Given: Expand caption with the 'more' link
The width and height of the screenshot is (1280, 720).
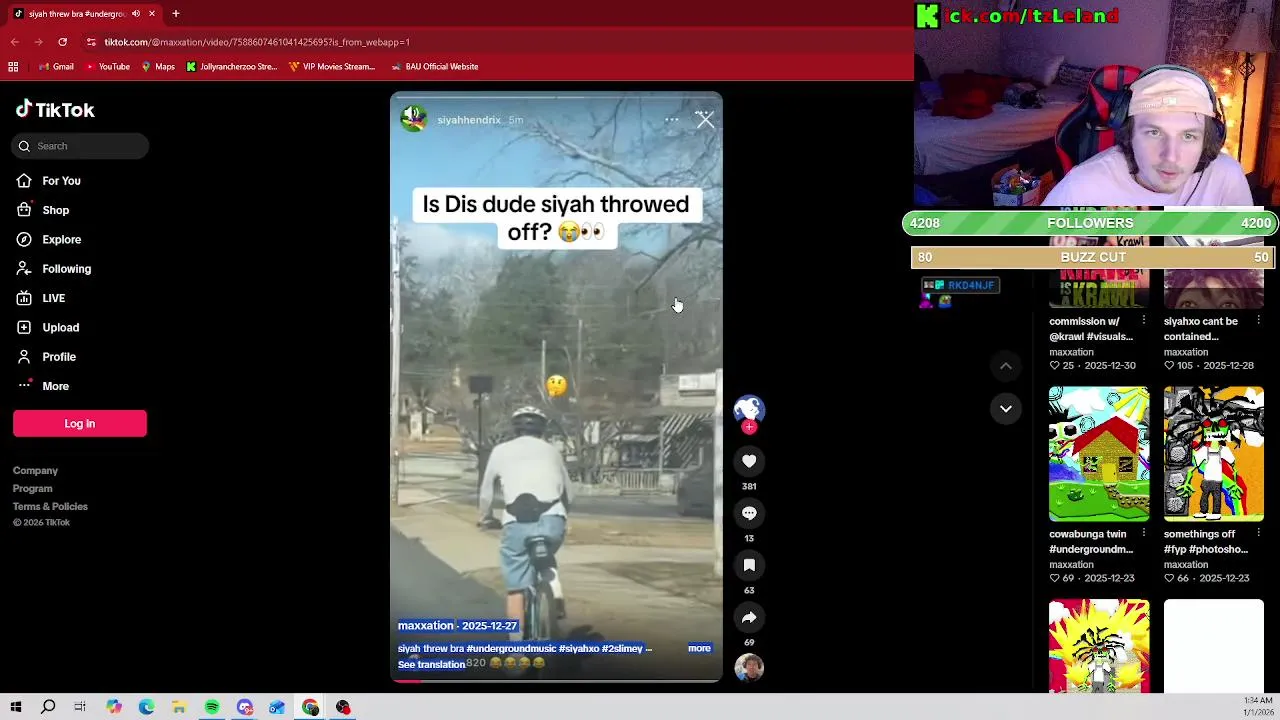Looking at the screenshot, I should point(699,648).
